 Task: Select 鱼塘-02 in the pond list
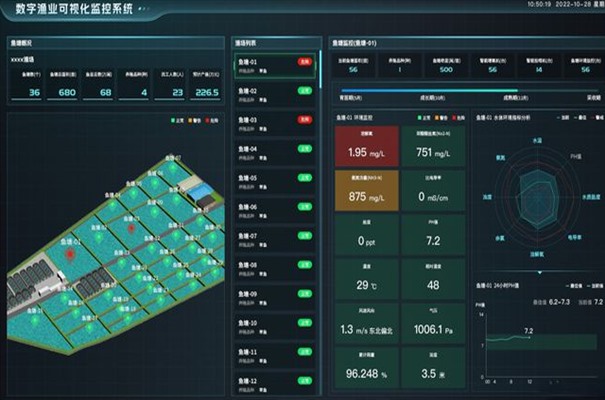275,95
